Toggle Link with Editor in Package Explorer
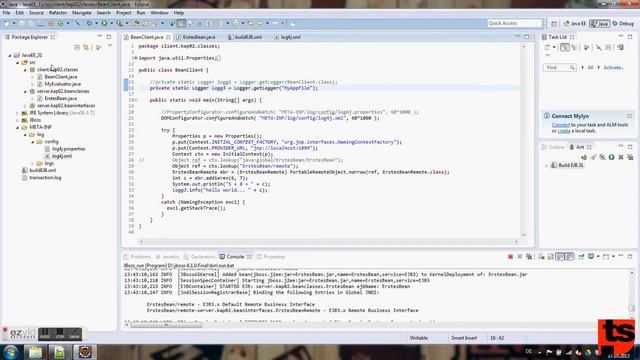640x360 pixels. 86,47
